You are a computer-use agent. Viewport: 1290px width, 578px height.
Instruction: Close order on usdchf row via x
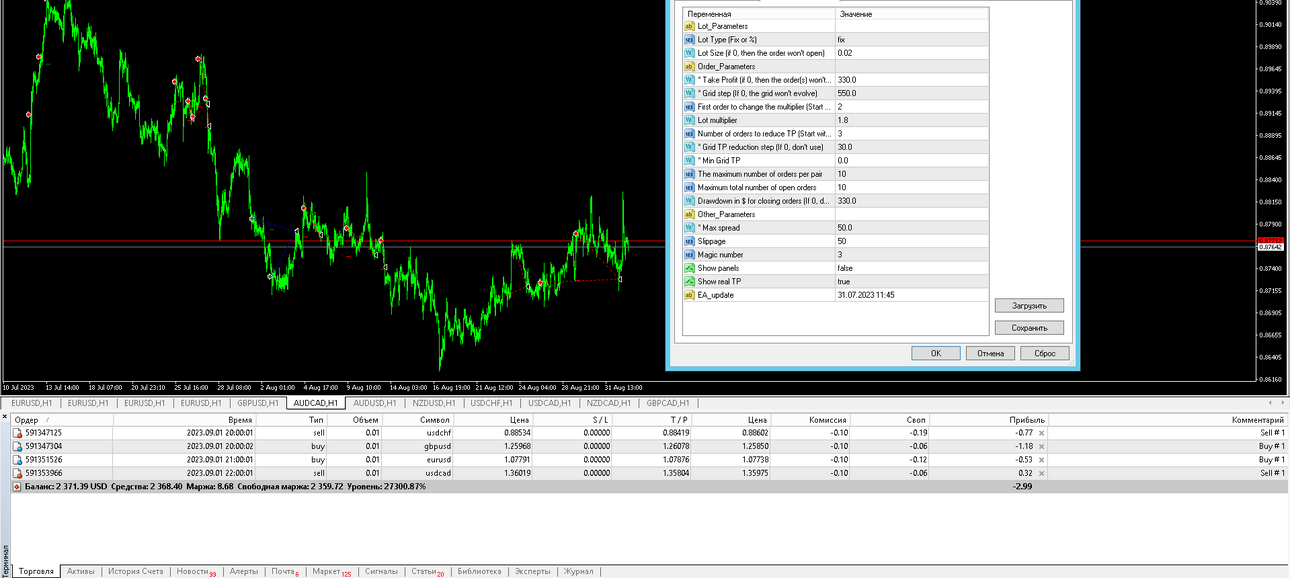tap(1041, 433)
